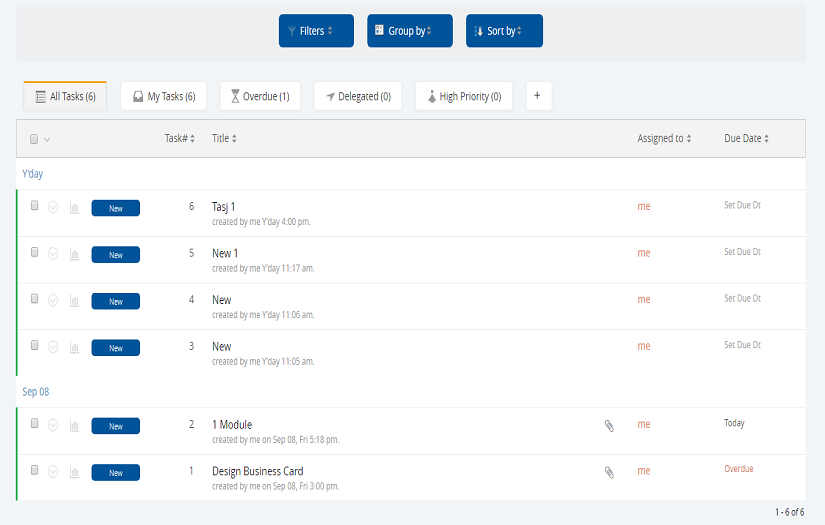Open the Group by dropdown
This screenshot has height=525, width=825.
coord(410,31)
